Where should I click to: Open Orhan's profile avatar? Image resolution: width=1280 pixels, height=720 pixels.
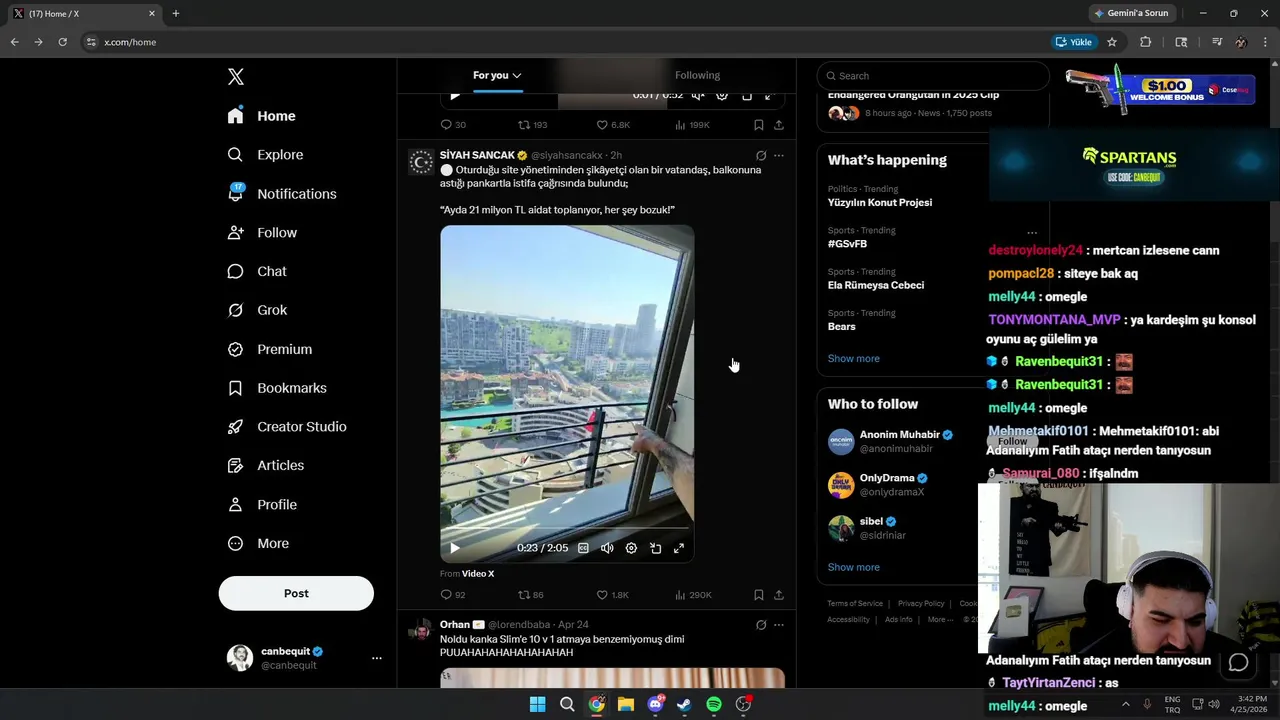pyautogui.click(x=421, y=630)
